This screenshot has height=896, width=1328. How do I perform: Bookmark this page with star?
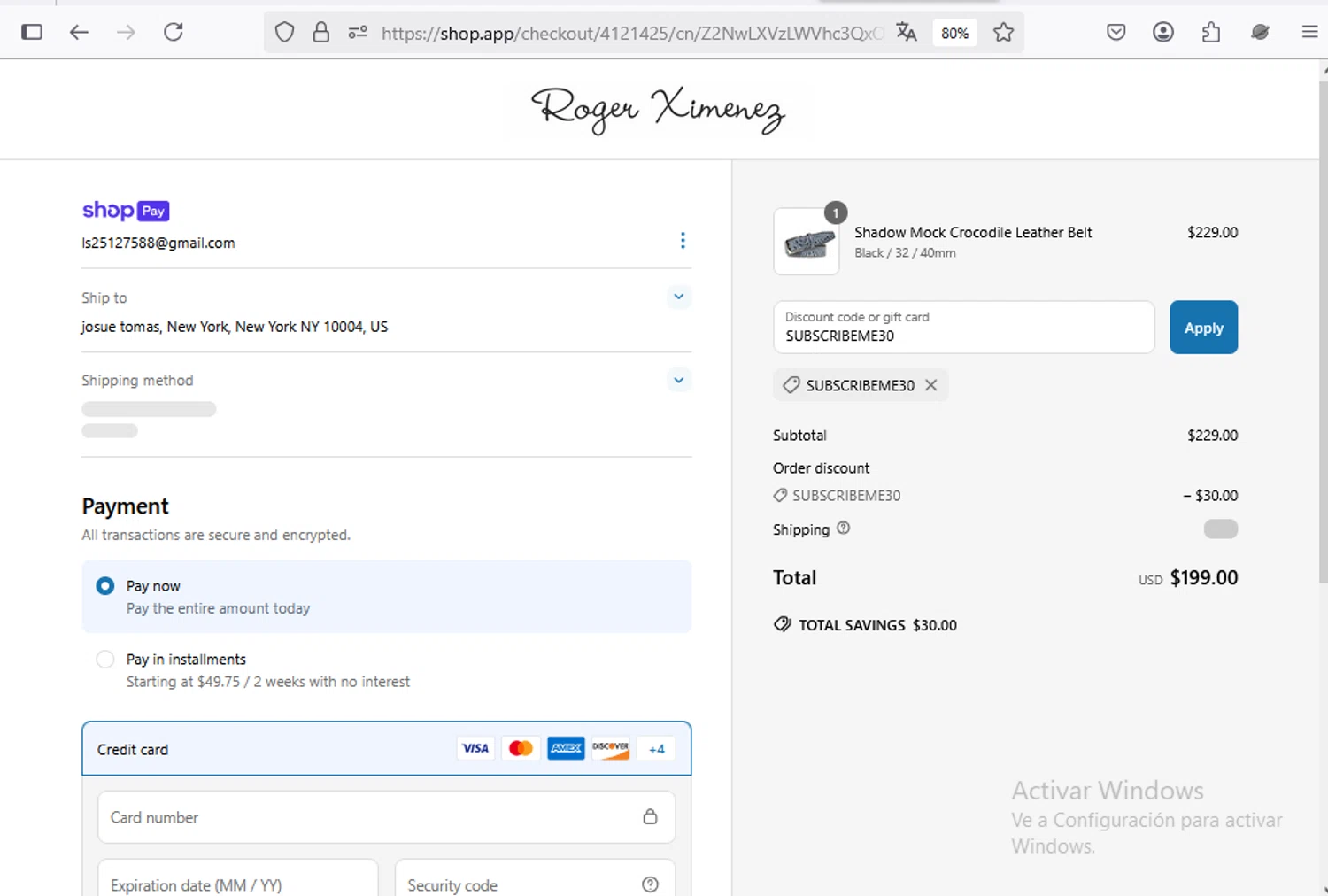1003,33
